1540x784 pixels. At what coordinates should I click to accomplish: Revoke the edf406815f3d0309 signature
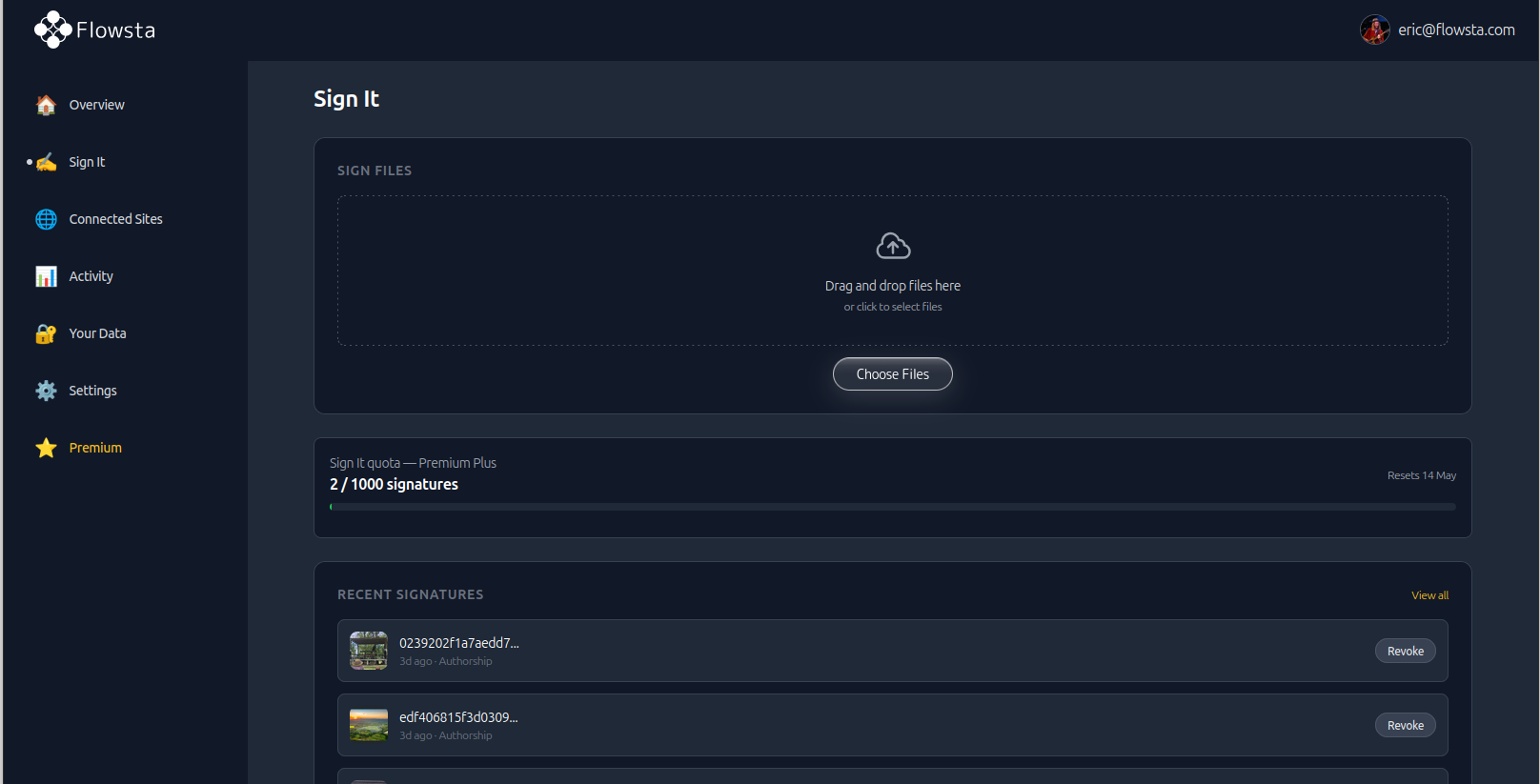click(x=1406, y=725)
